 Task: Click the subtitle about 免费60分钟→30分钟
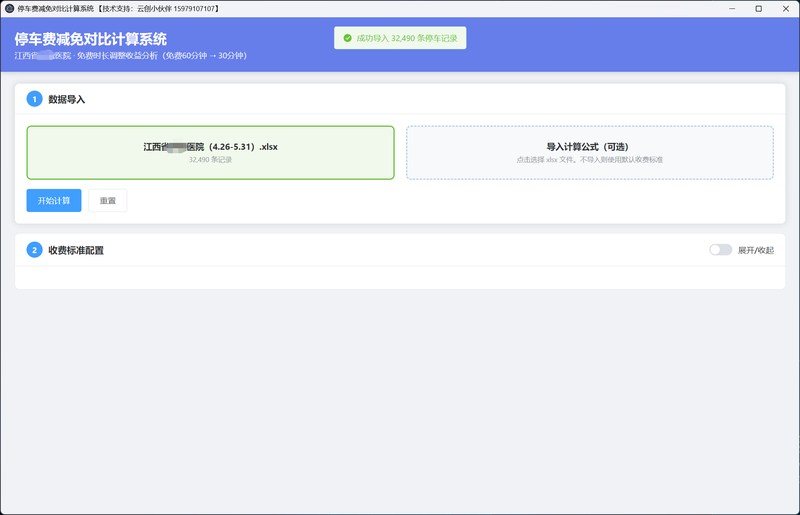pos(131,56)
